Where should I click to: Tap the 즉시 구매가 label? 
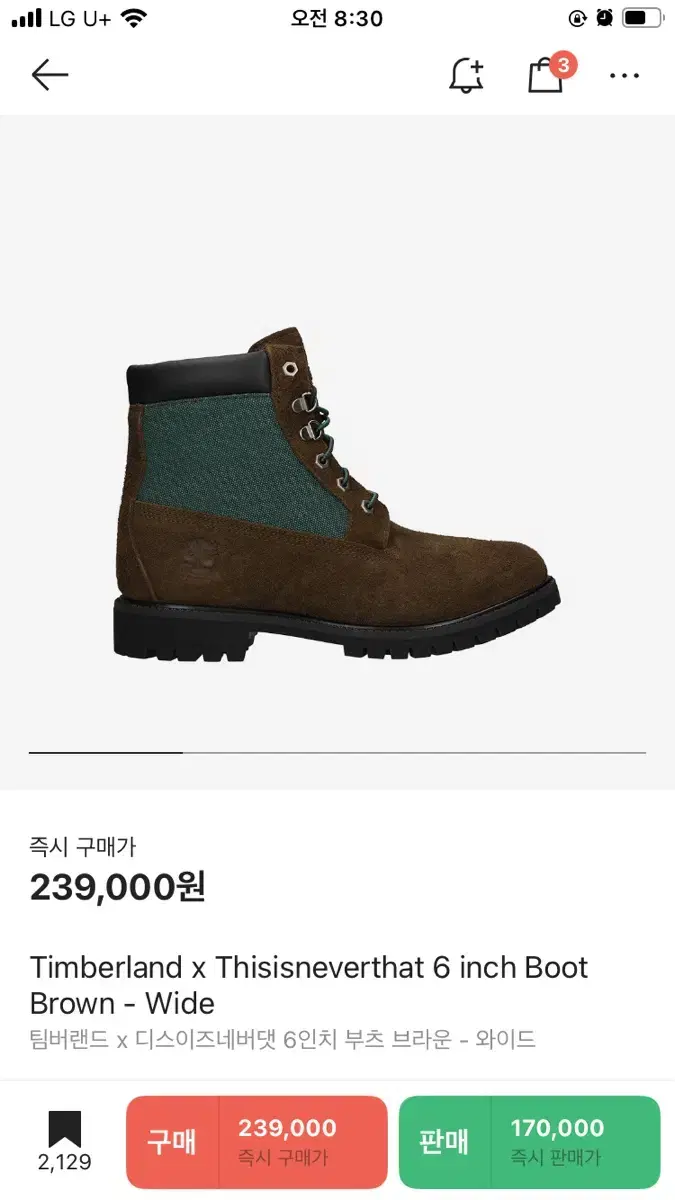coord(83,847)
